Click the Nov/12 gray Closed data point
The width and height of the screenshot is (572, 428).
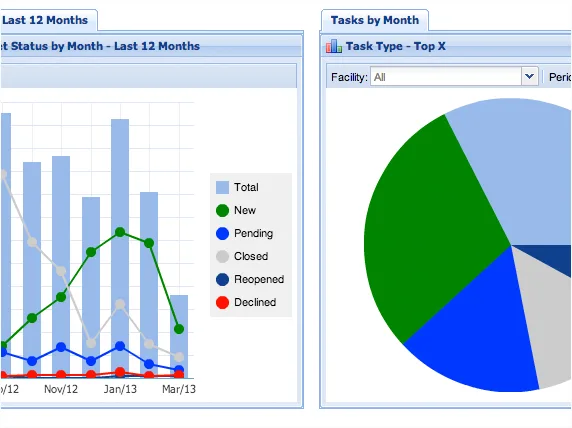[61, 271]
